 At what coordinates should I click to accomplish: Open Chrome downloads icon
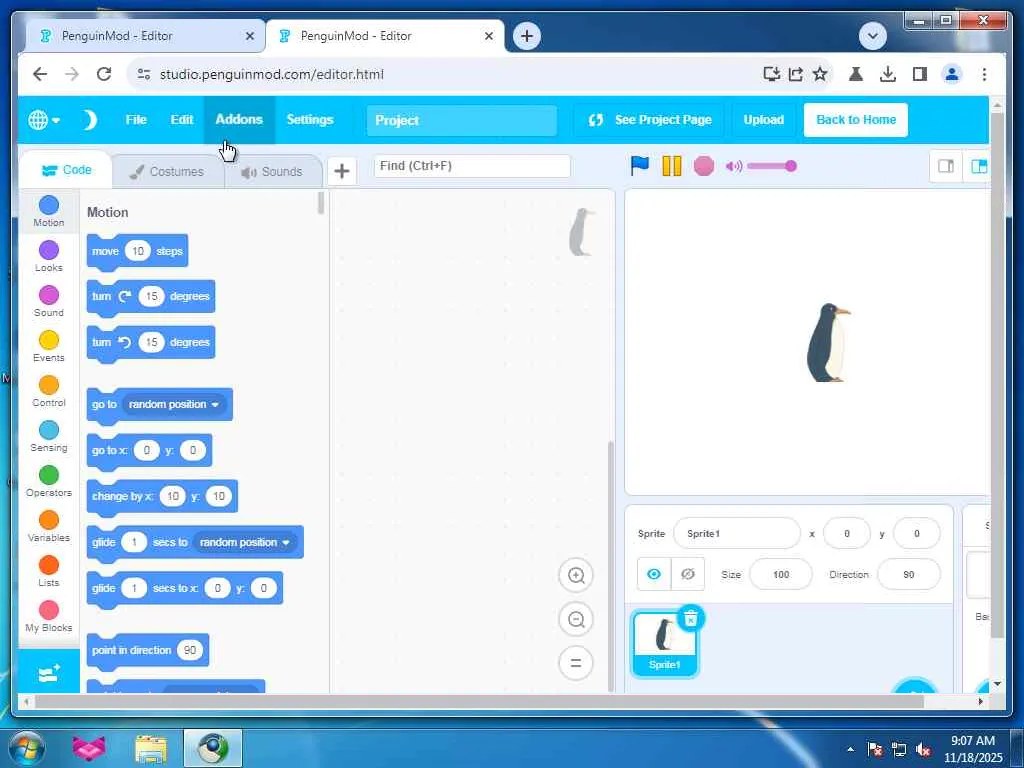[888, 74]
